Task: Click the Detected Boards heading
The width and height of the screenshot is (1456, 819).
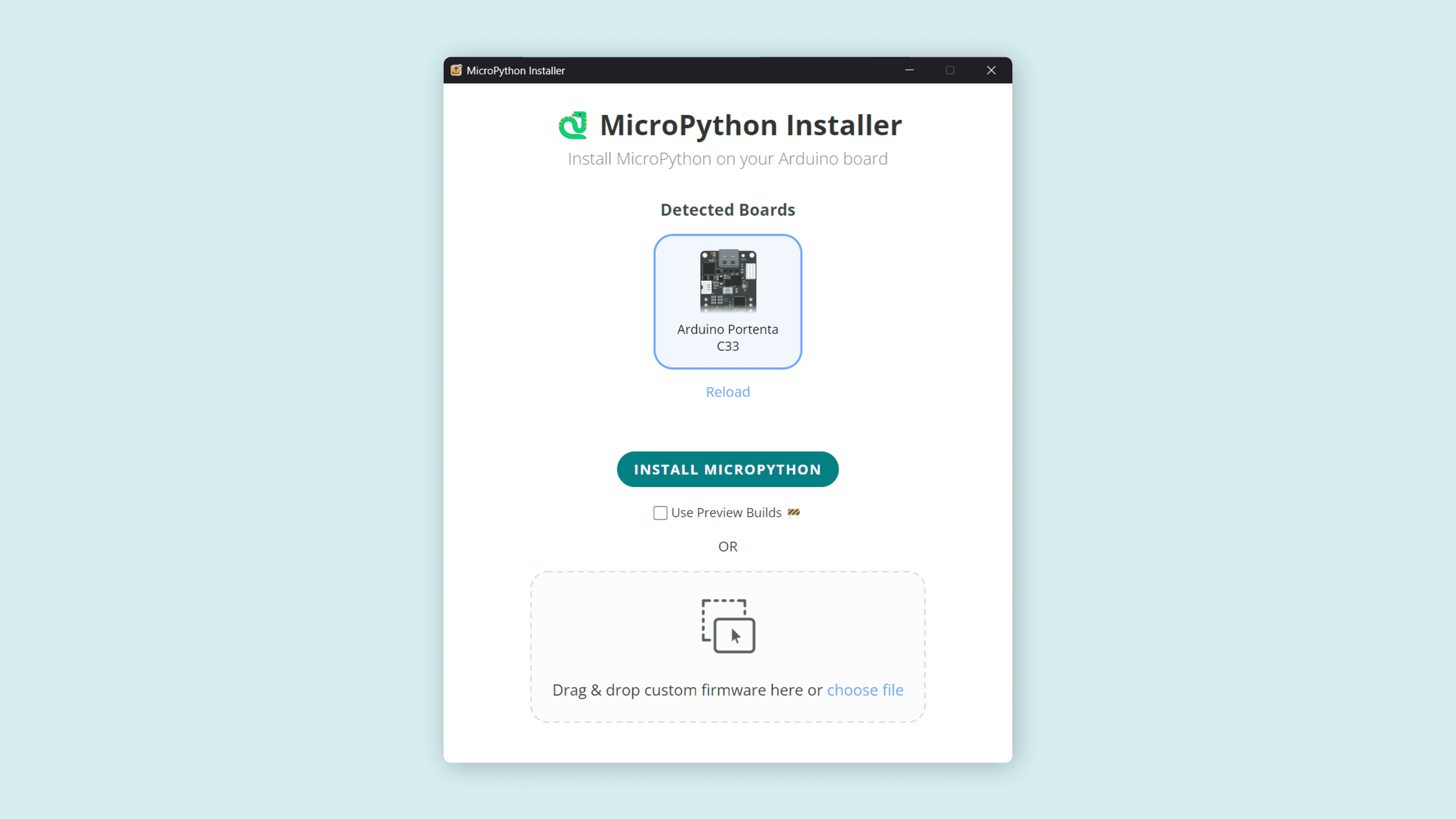Action: [728, 210]
